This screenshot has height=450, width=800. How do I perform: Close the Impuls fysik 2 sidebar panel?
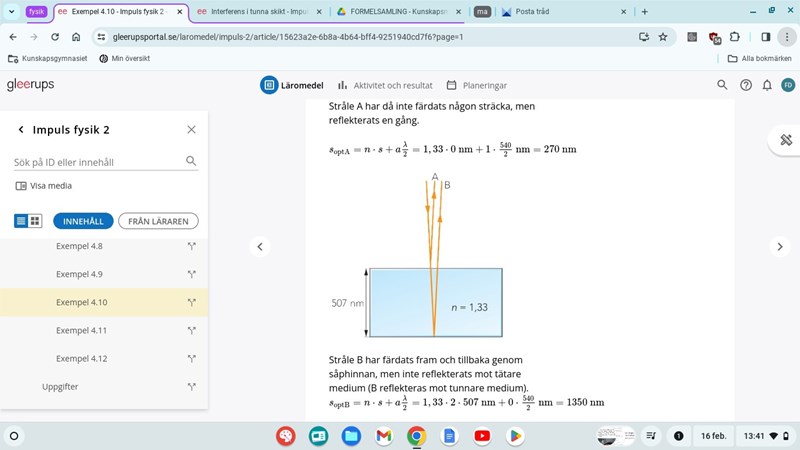(192, 130)
